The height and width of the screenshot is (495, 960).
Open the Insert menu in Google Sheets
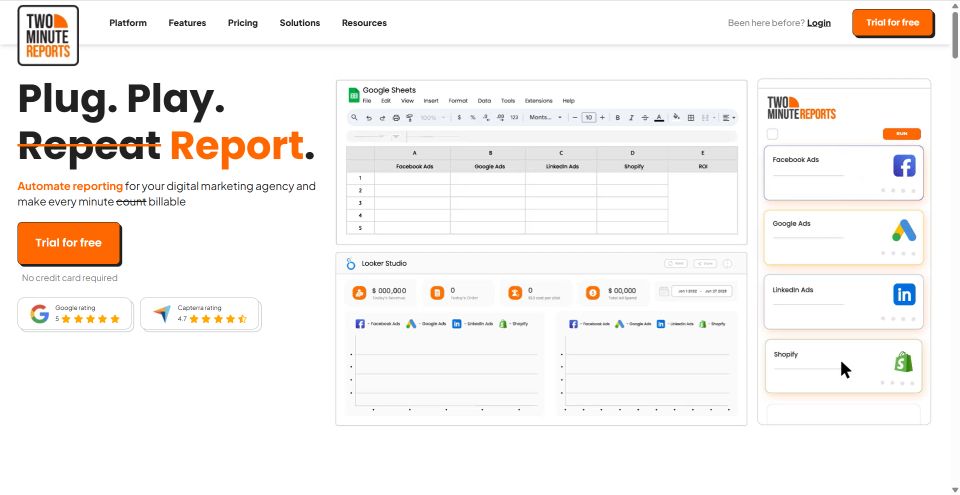(431, 101)
